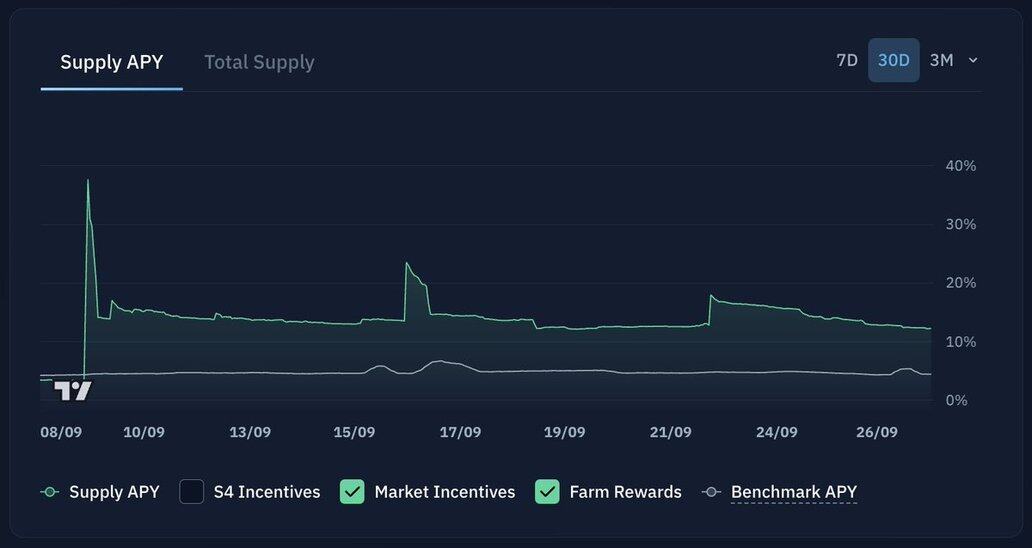Click the 17/09 date on x-axis
The height and width of the screenshot is (548, 1032).
tap(460, 432)
